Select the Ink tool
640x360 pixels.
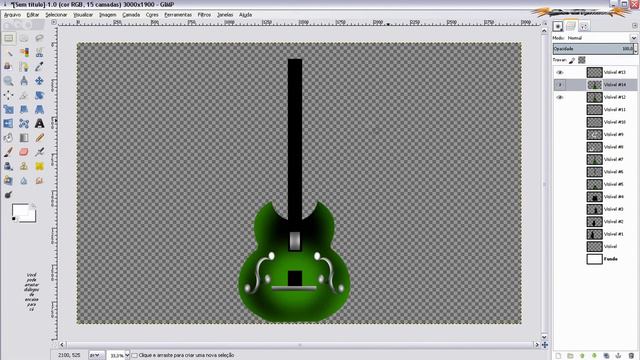[x=9, y=166]
